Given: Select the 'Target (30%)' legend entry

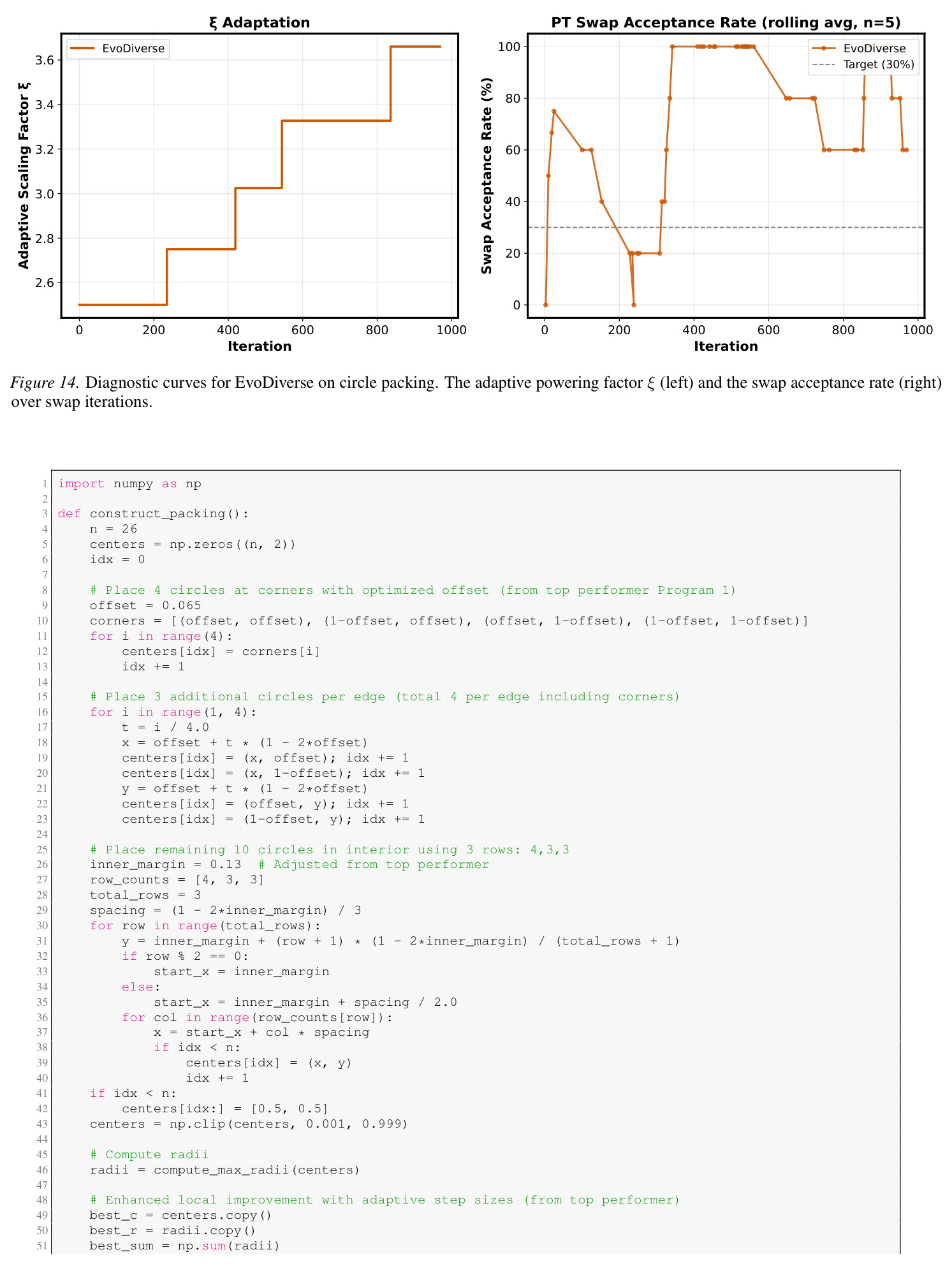Looking at the screenshot, I should [863, 64].
